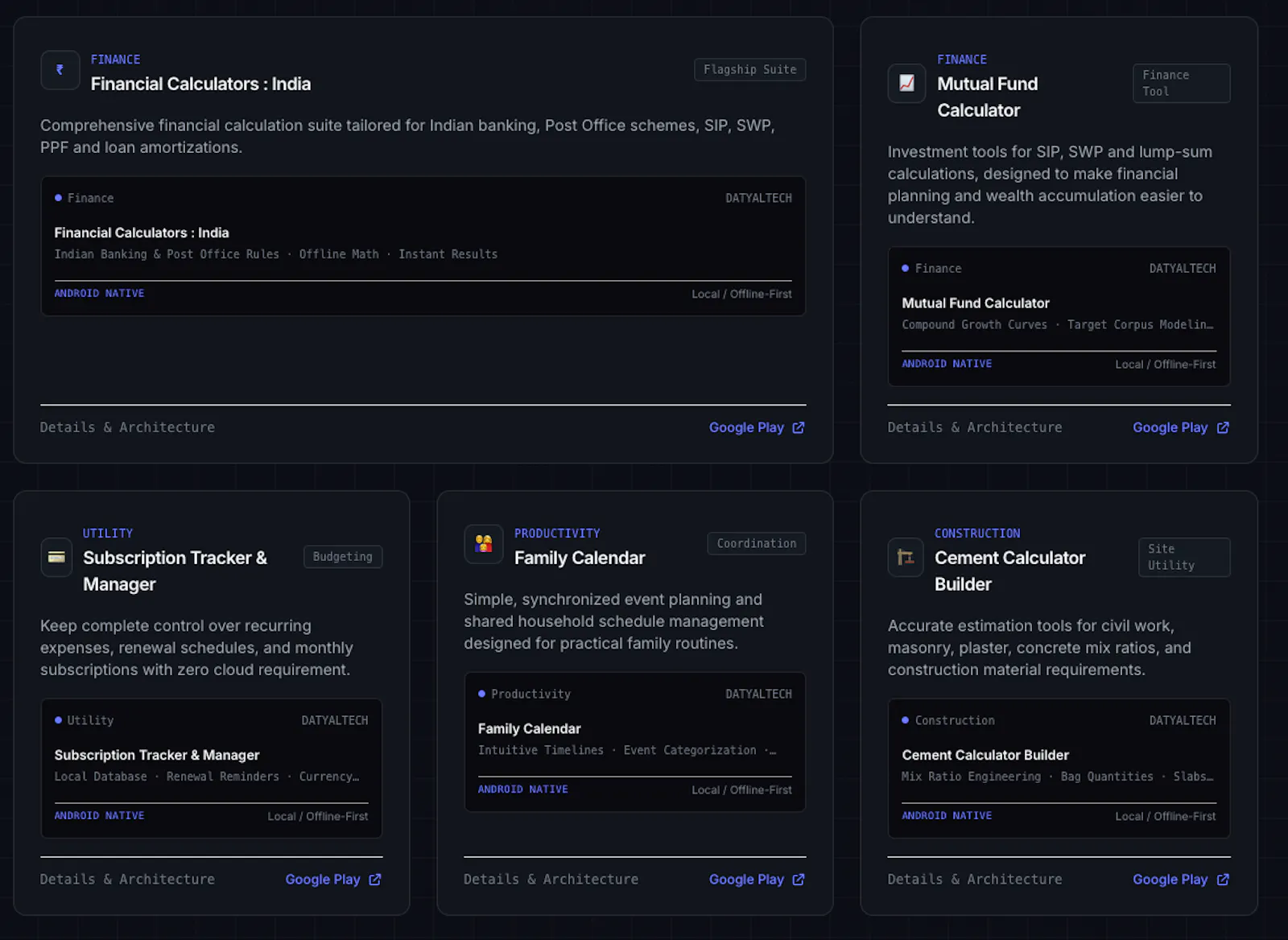1288x940 pixels.
Task: Open Details & Architecture for Subscription Tracker
Action: (127, 880)
